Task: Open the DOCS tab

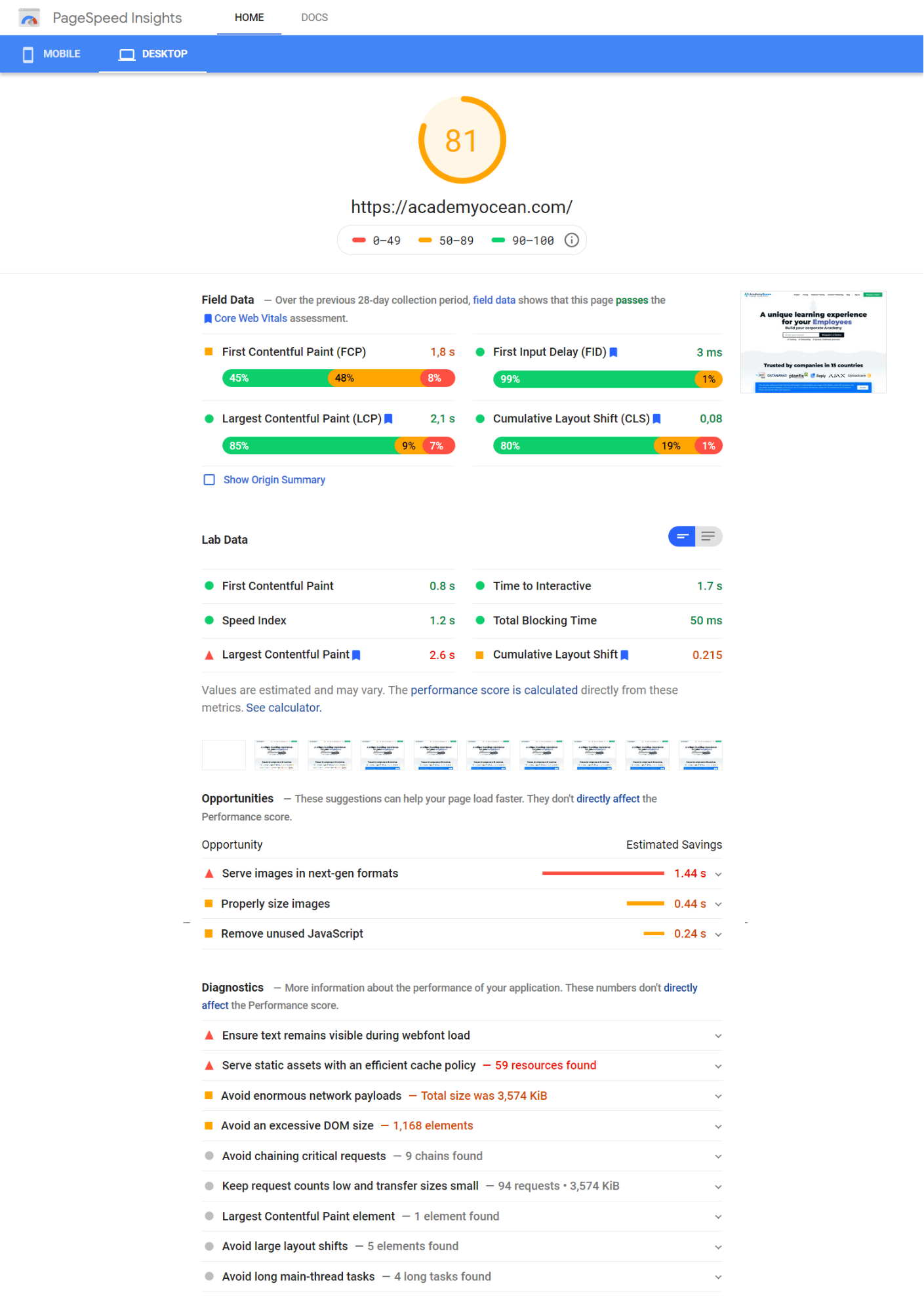Action: click(315, 18)
